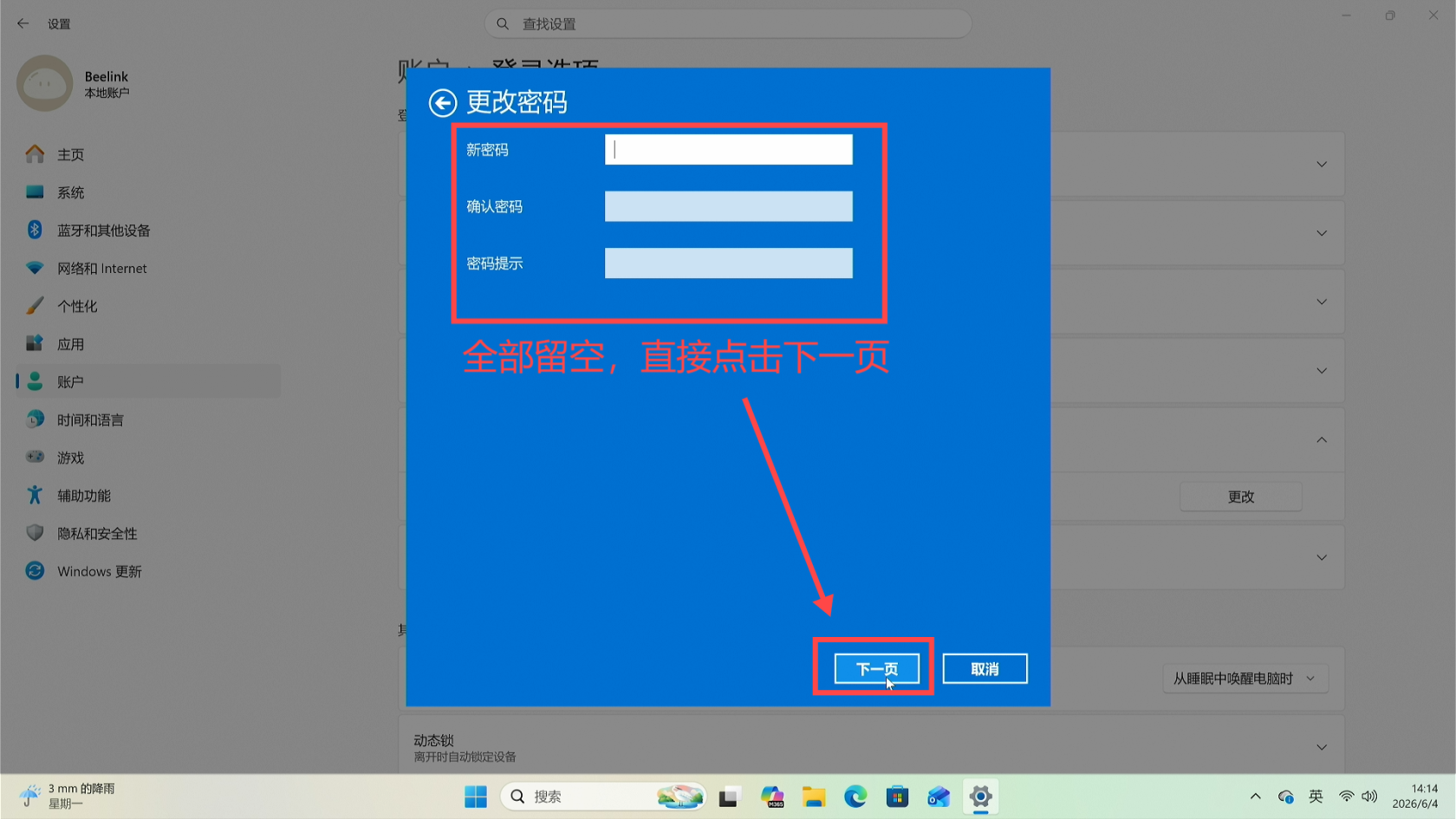This screenshot has height=819, width=1456.
Task: Click the Settings back arrow at top left
Action: coord(23,23)
